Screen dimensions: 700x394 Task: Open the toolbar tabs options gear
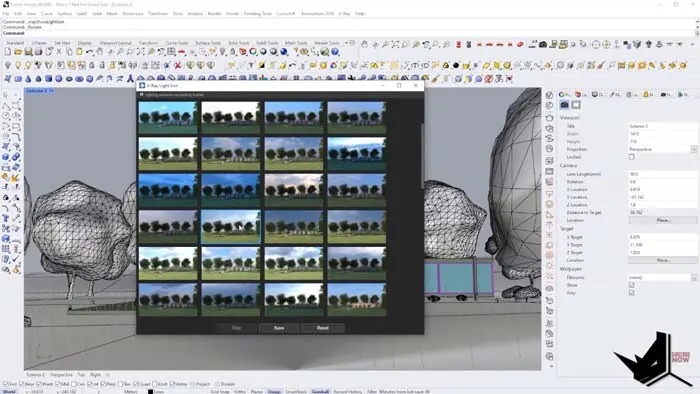coord(352,43)
